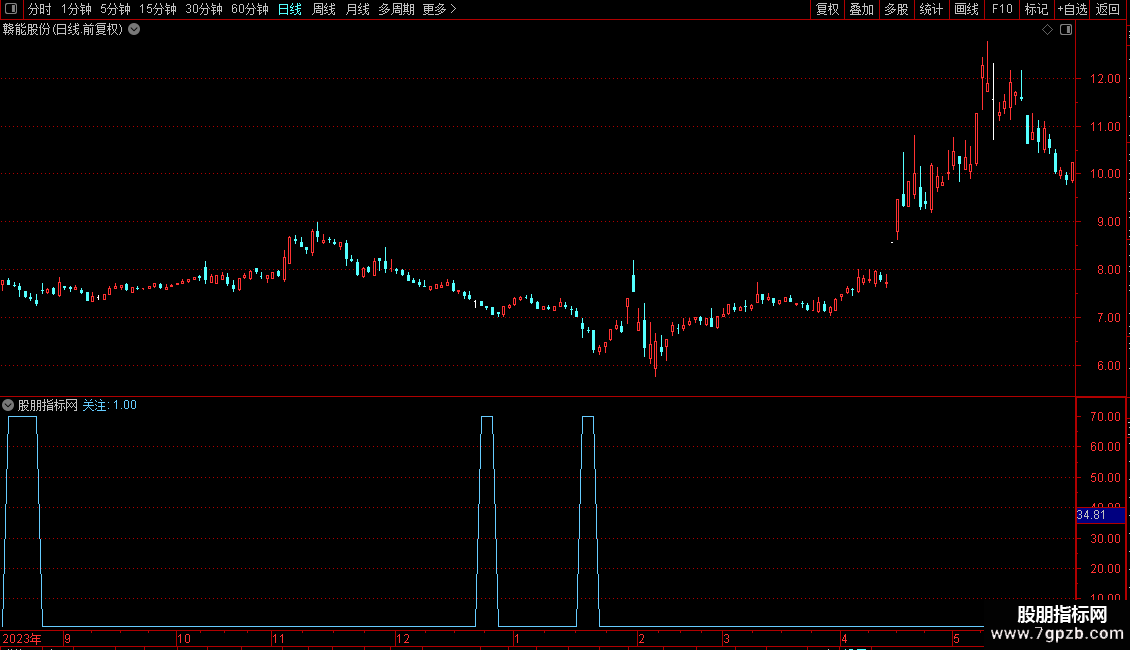Add stock with +自选 button
1130x650 pixels.
click(x=1072, y=9)
